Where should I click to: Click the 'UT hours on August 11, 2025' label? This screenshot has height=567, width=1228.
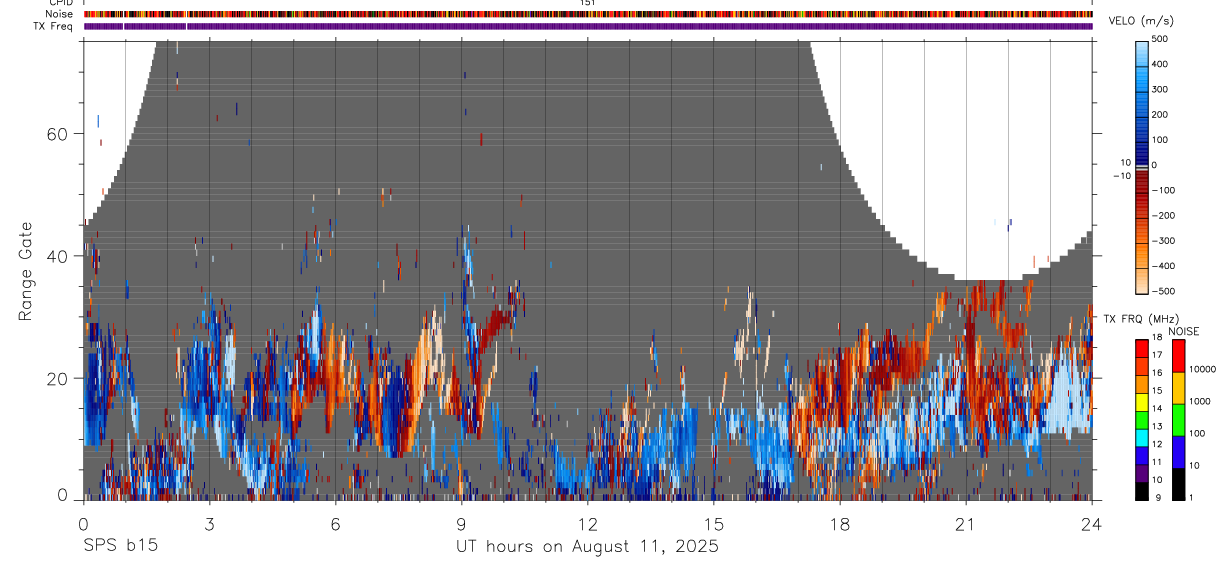(x=587, y=547)
